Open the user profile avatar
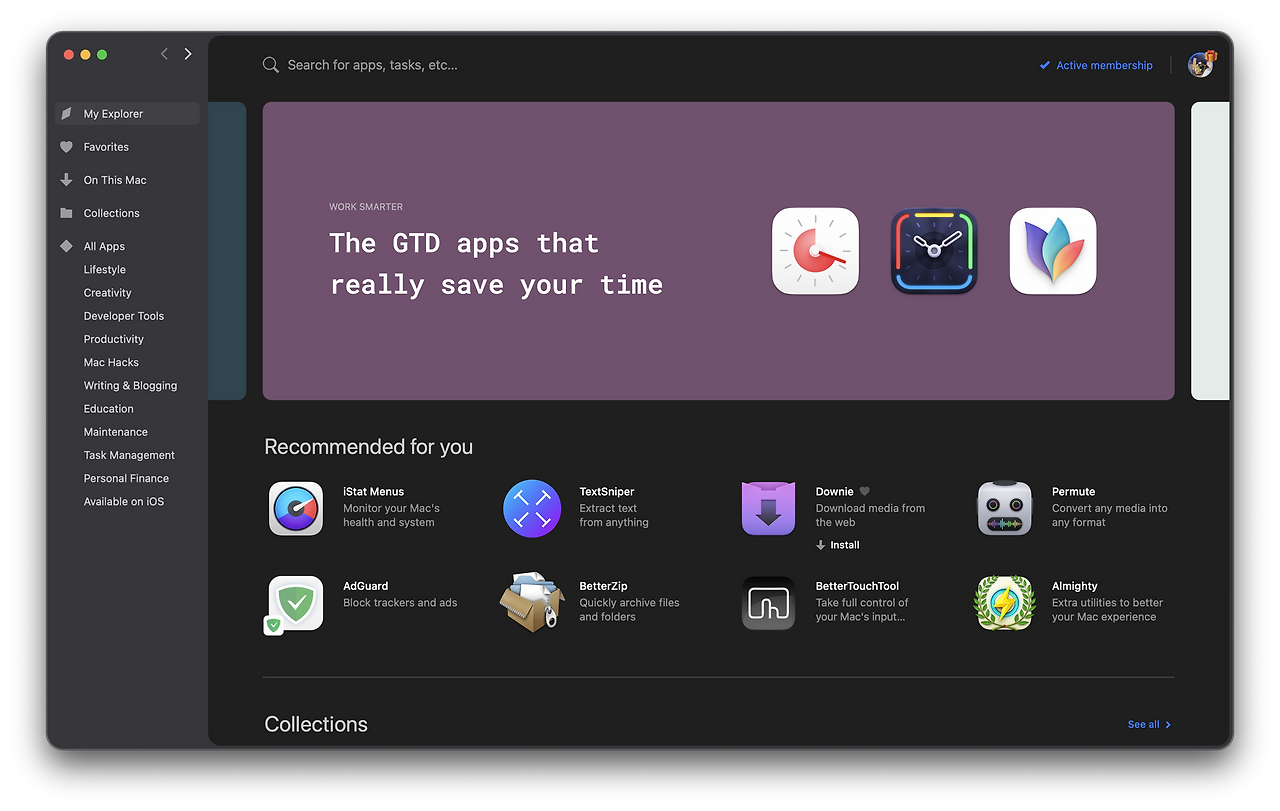This screenshot has width=1280, height=811. click(1201, 65)
